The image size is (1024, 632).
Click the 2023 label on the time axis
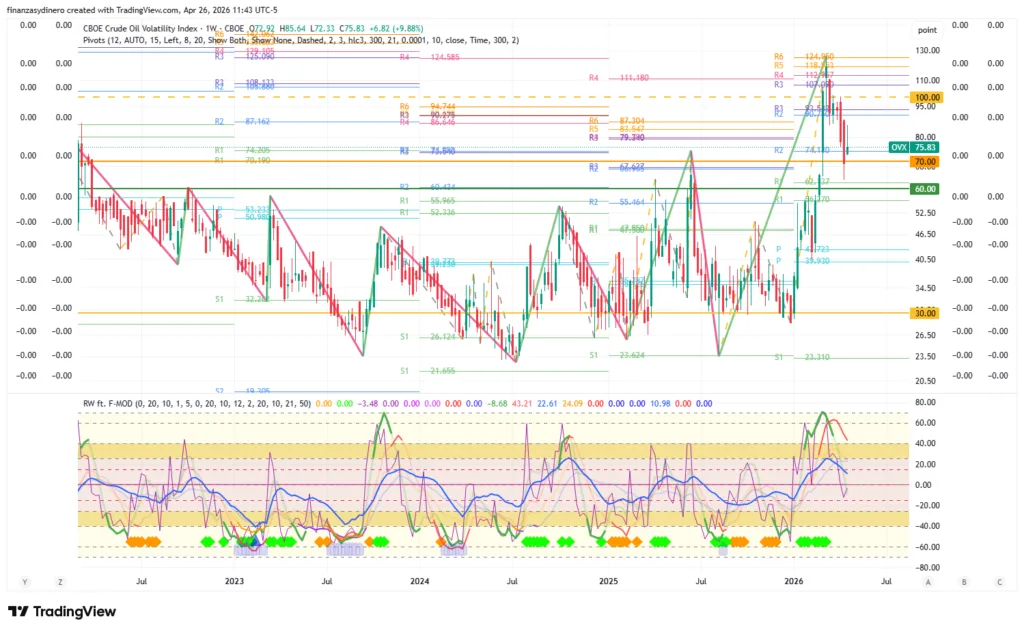233,580
